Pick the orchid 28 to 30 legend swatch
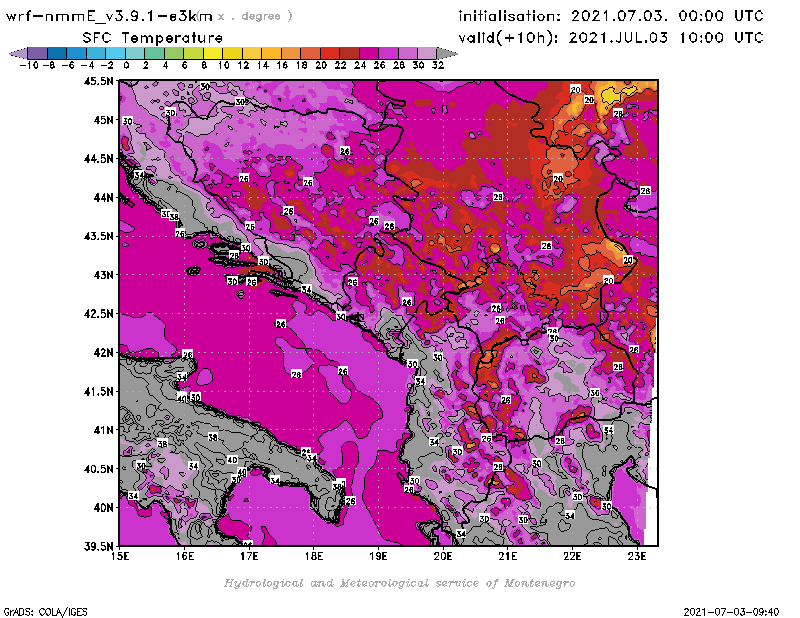800x618 pixels. tap(408, 53)
